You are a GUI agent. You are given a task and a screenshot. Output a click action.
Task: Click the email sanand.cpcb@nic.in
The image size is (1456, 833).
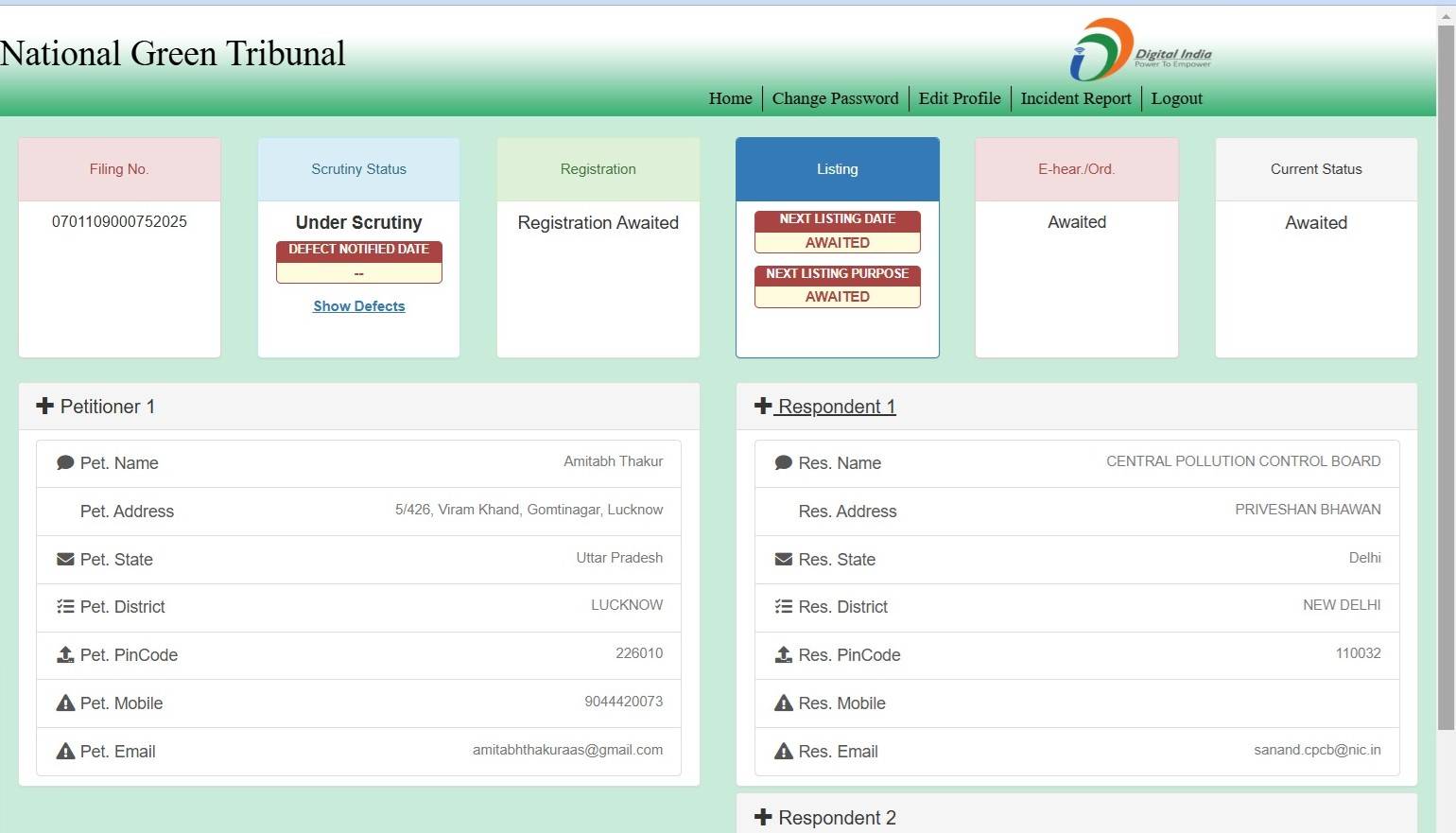(1317, 750)
